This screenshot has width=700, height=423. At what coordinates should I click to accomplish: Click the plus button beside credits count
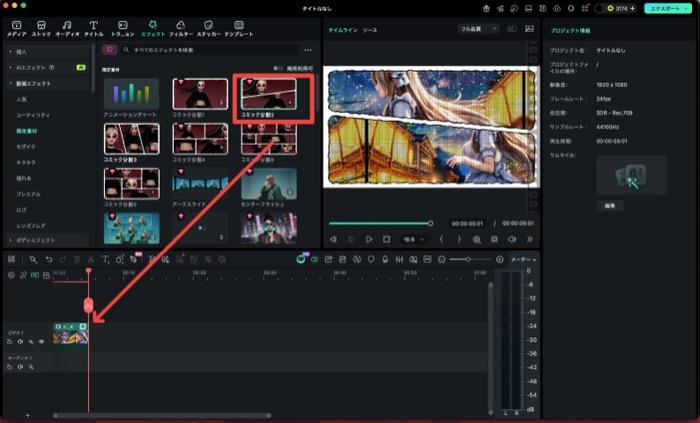(x=632, y=8)
